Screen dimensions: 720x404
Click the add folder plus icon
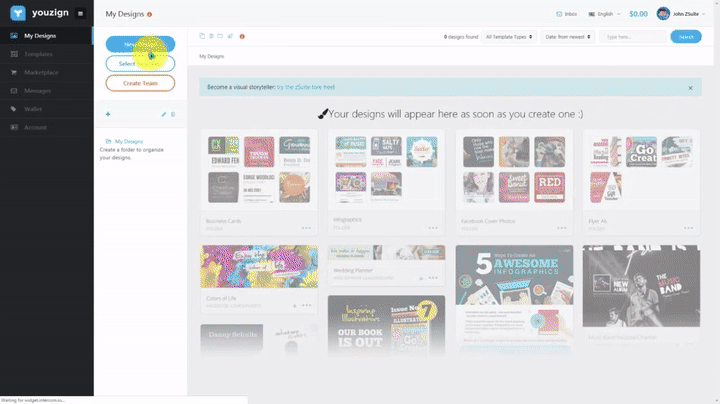coord(108,114)
